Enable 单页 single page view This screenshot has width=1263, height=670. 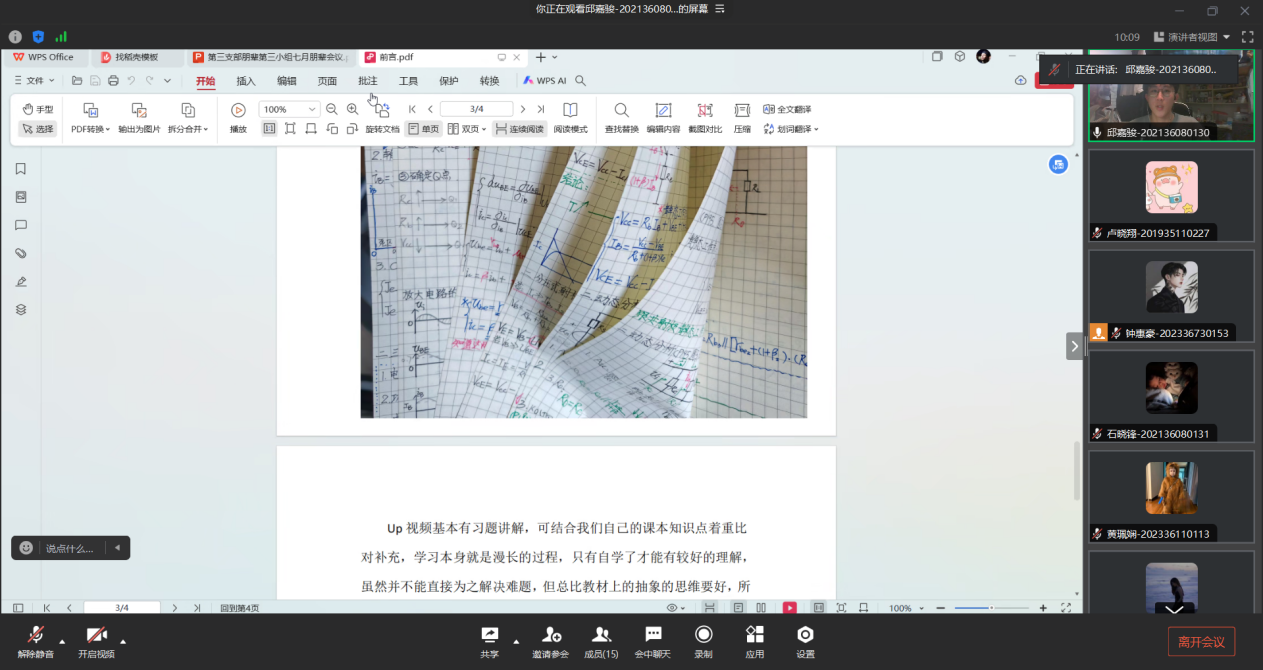[x=424, y=129]
